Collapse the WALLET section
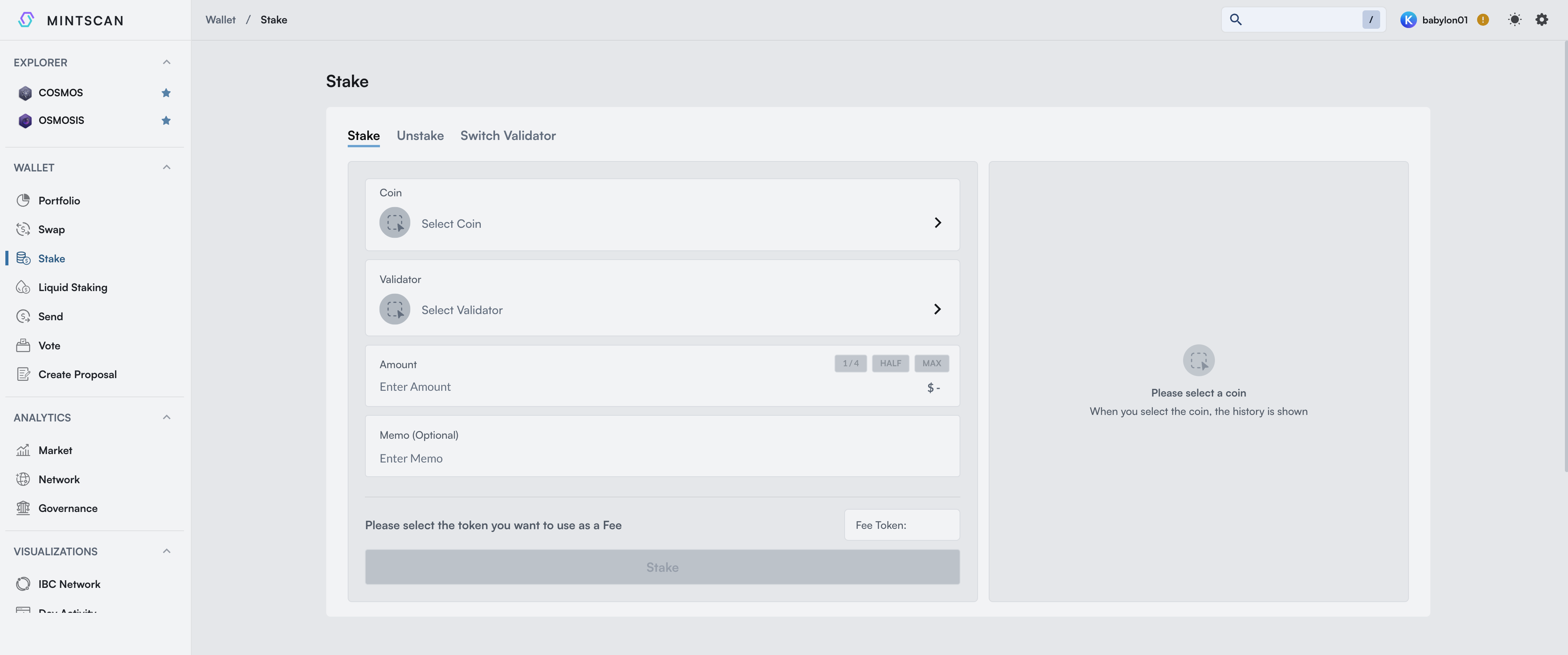This screenshot has width=1568, height=655. point(166,167)
